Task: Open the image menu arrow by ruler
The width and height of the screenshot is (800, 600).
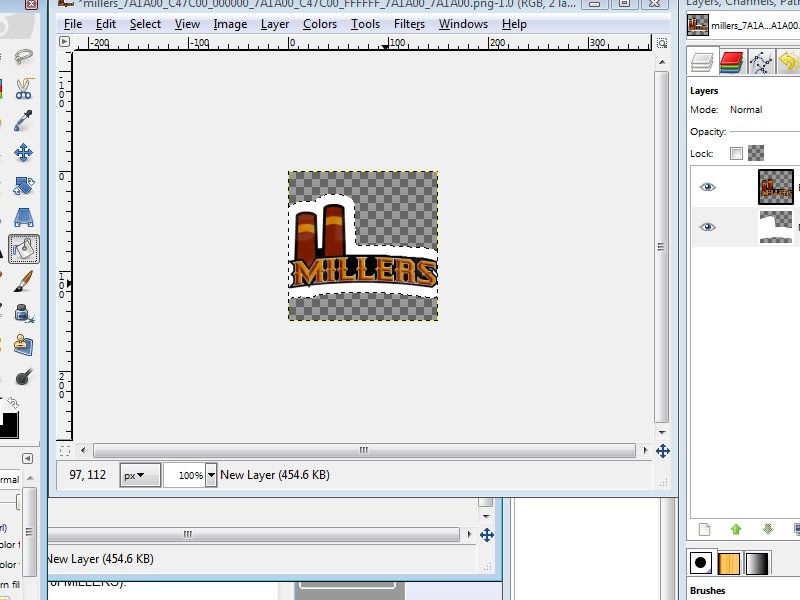Action: point(65,42)
